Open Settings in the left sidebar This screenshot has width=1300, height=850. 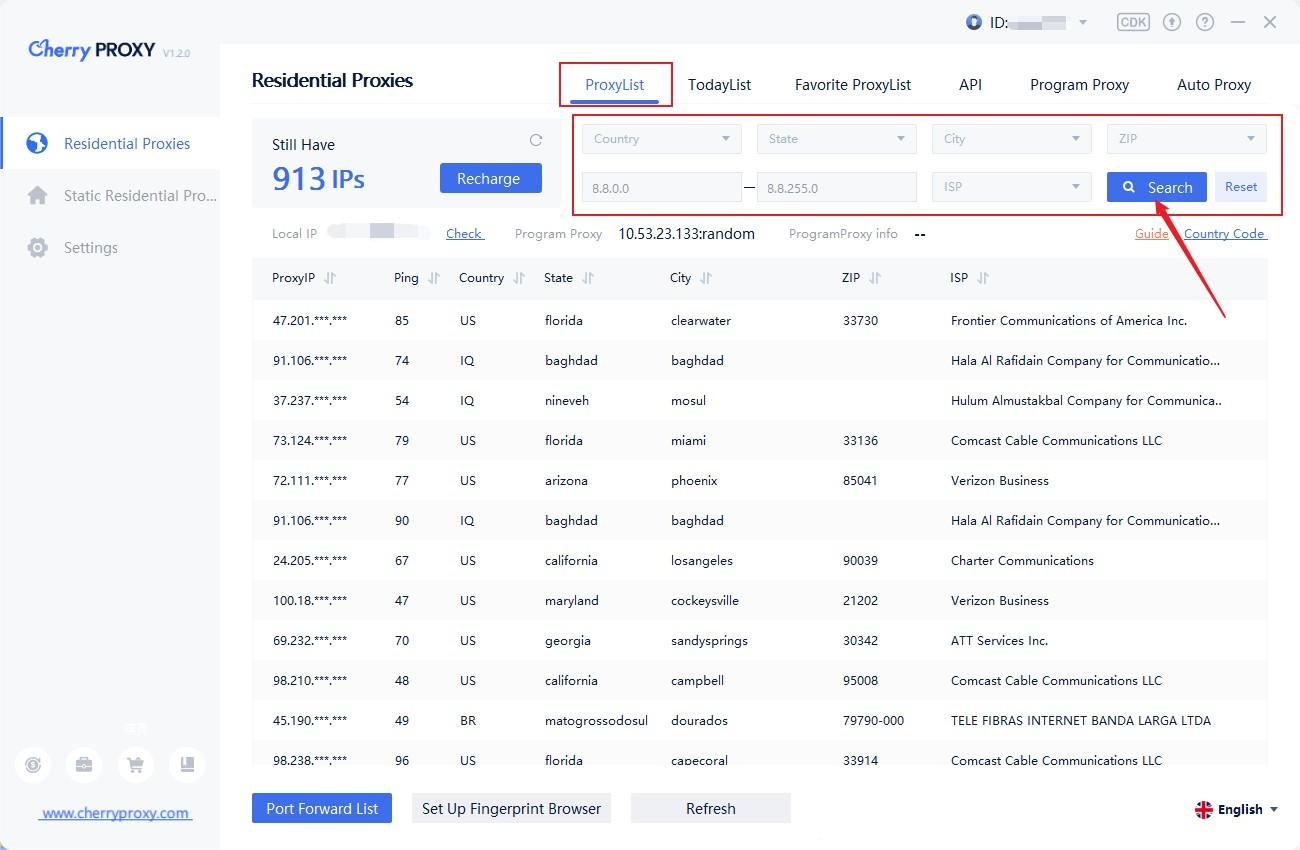pos(90,248)
